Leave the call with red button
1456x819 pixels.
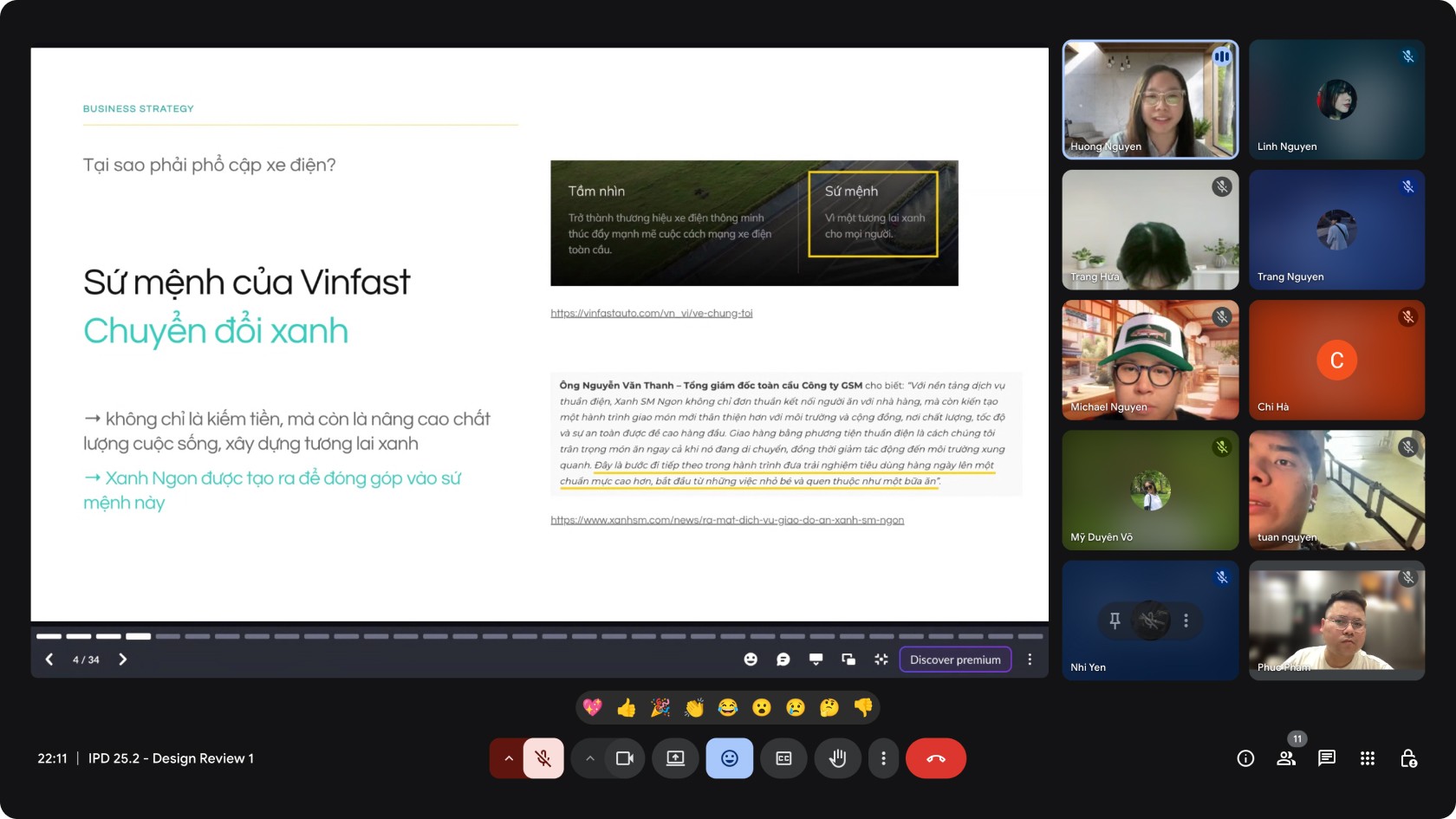(x=936, y=758)
